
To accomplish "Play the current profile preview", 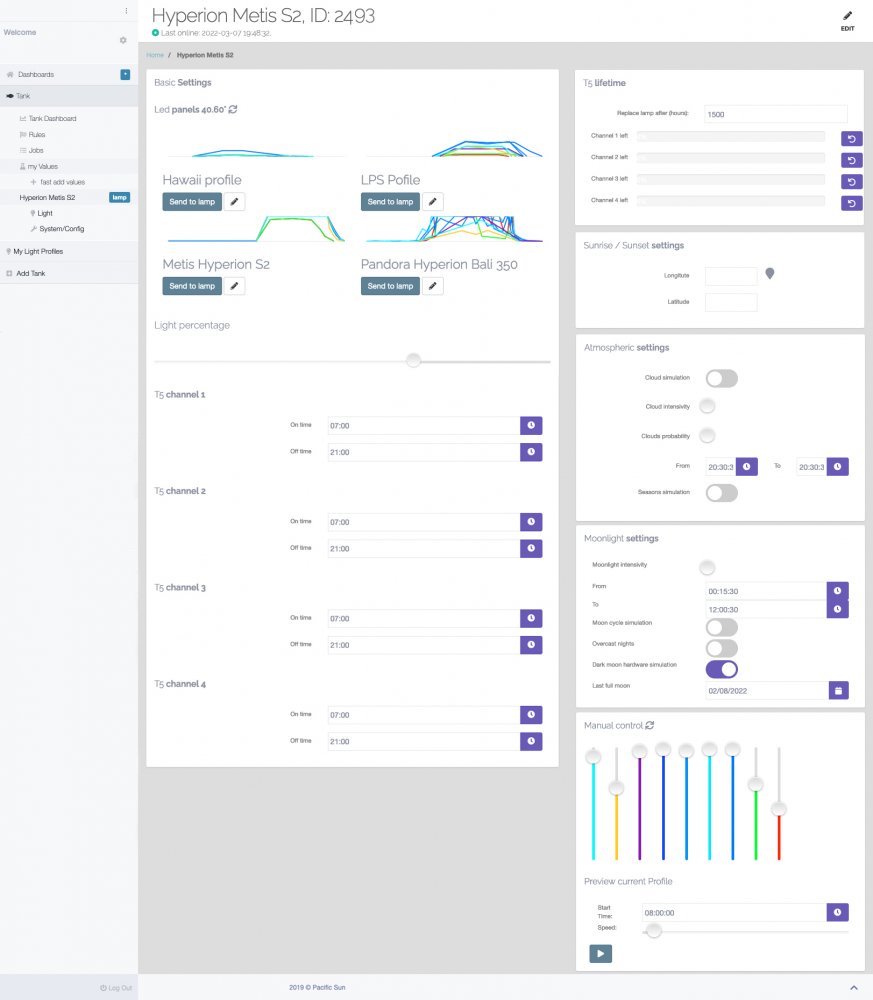I will tap(600, 954).
